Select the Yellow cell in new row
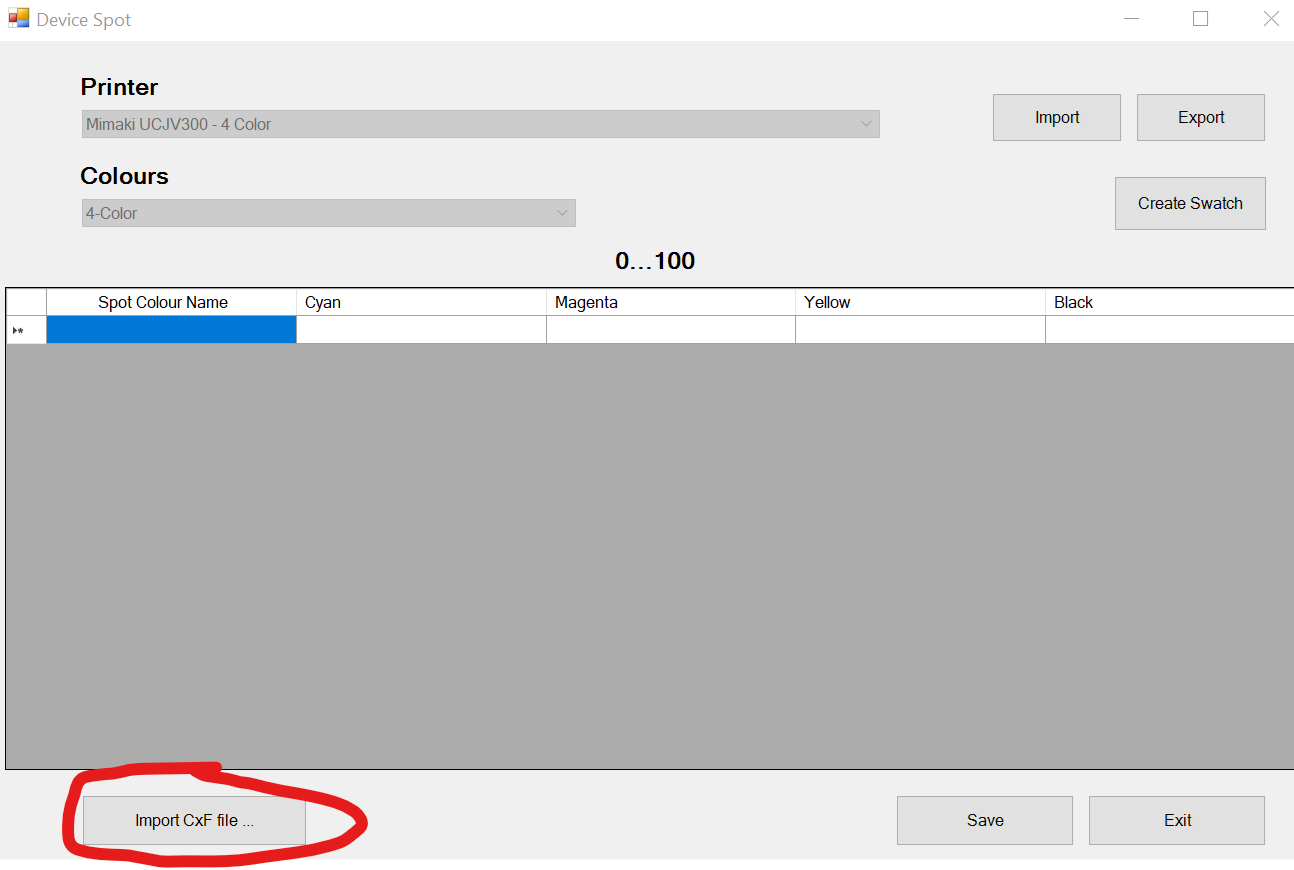 [x=920, y=330]
